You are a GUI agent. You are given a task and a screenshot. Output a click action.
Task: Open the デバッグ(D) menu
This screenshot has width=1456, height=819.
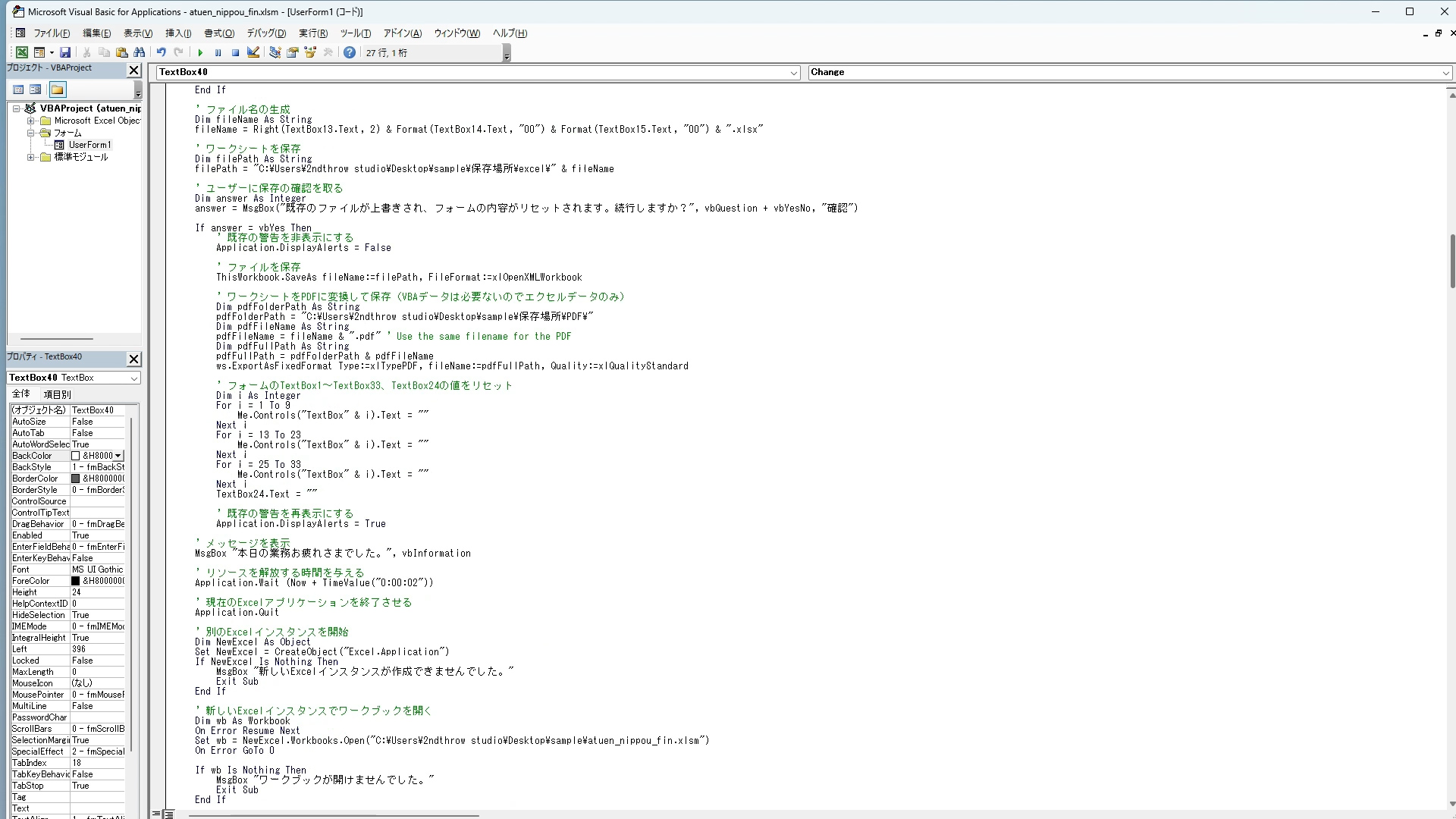coord(266,33)
